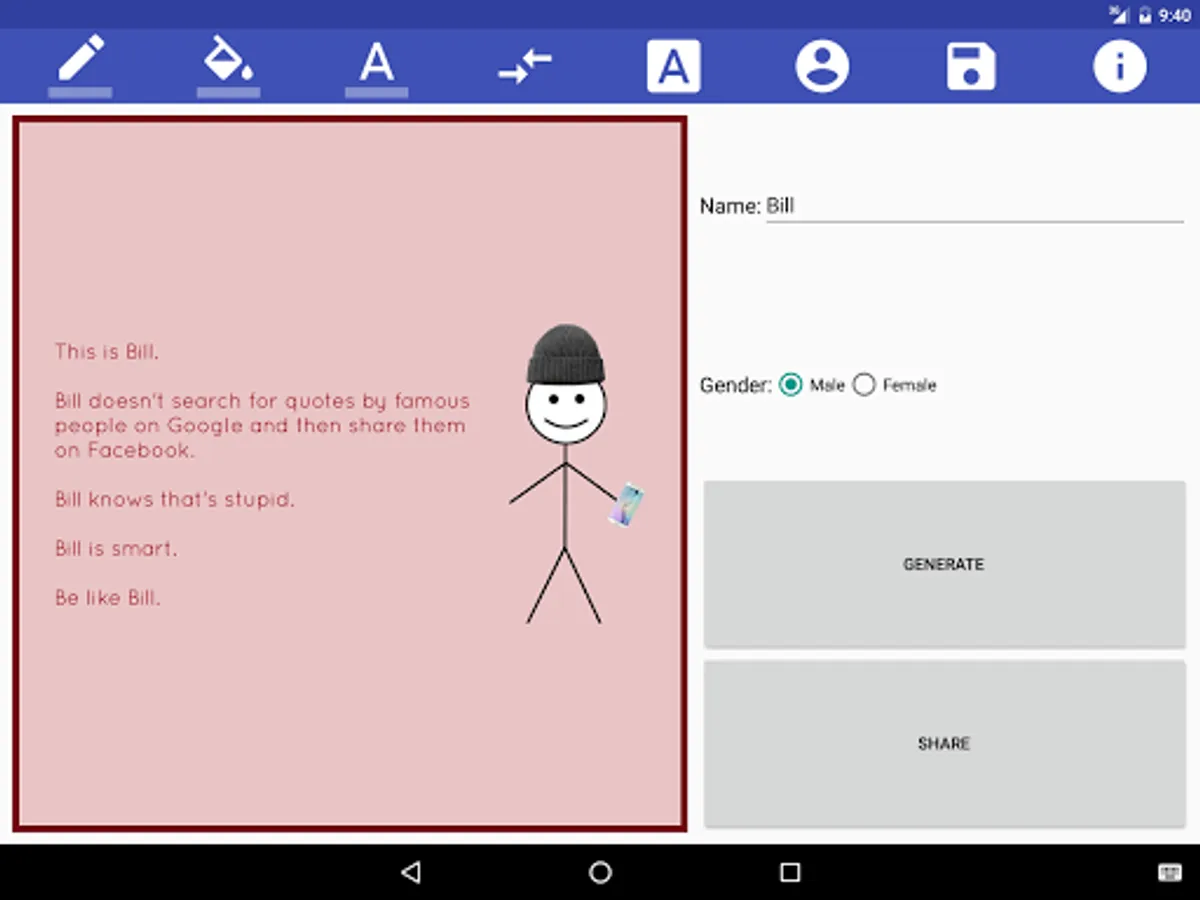Open font style boxed A icon

point(673,67)
